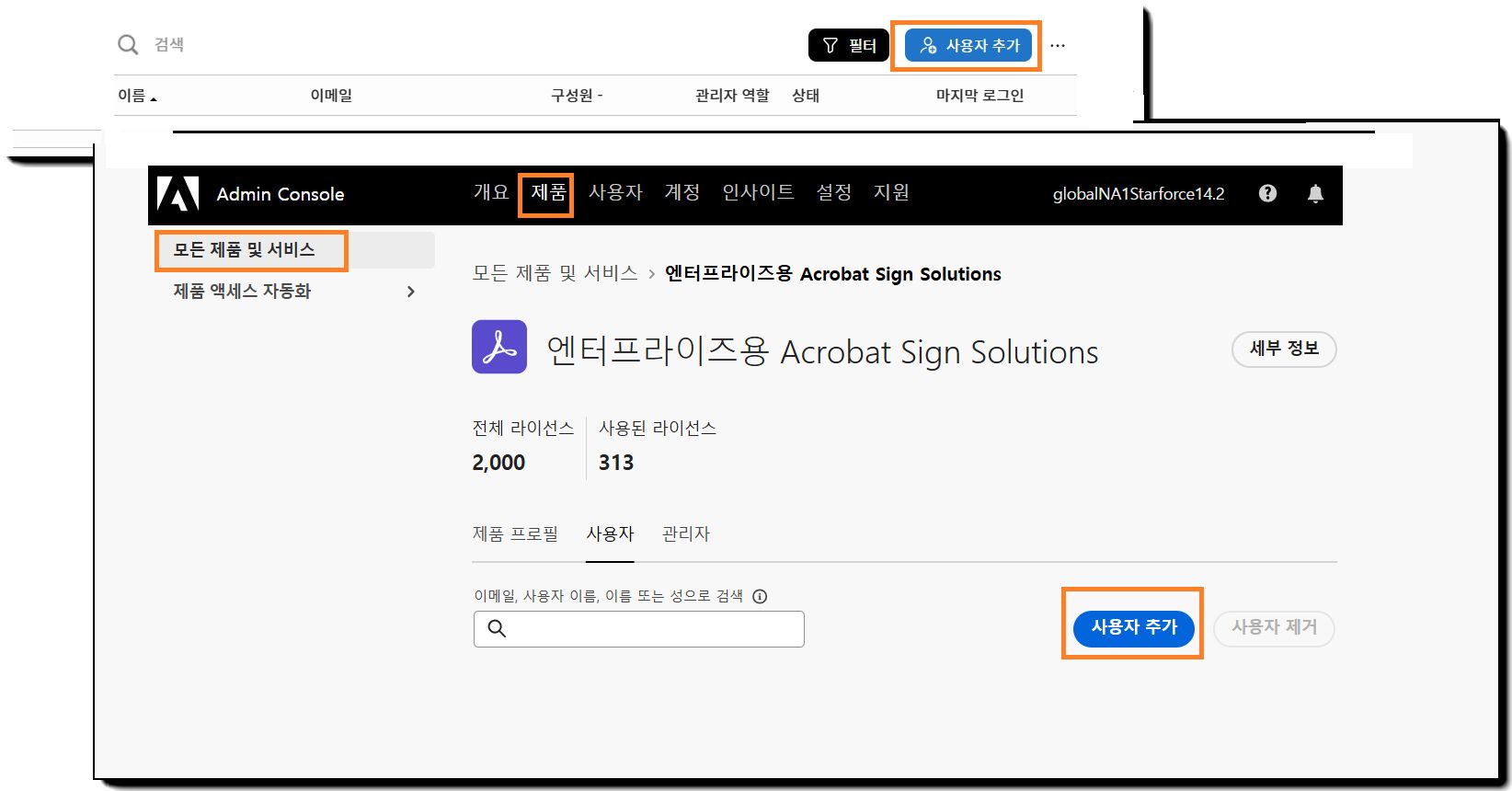Image resolution: width=1512 pixels, height=791 pixels.
Task: Click the magnifier icon inside search box
Action: pyautogui.click(x=497, y=628)
